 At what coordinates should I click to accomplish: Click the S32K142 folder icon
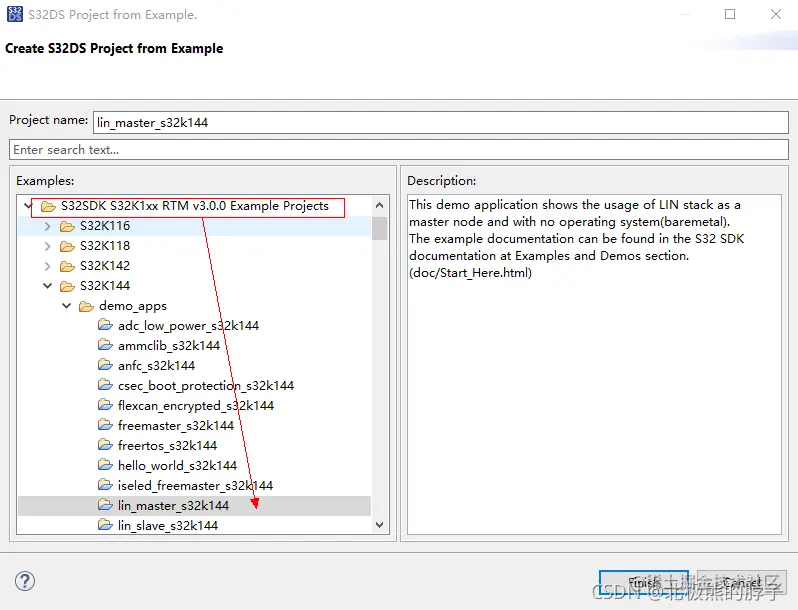(x=67, y=266)
